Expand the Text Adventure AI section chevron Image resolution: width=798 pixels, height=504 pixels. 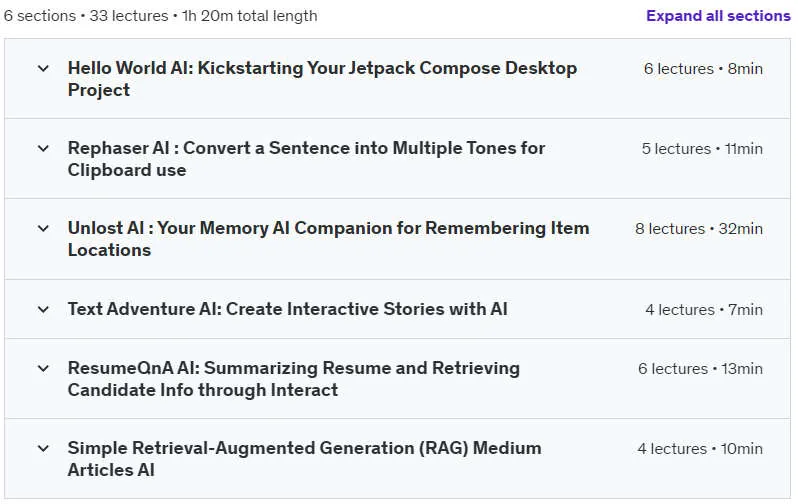(x=43, y=309)
